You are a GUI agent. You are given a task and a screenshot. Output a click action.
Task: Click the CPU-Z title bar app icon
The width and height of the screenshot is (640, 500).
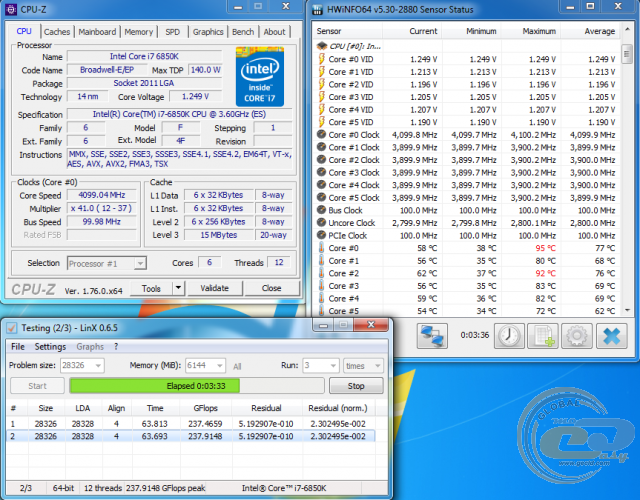(x=11, y=9)
